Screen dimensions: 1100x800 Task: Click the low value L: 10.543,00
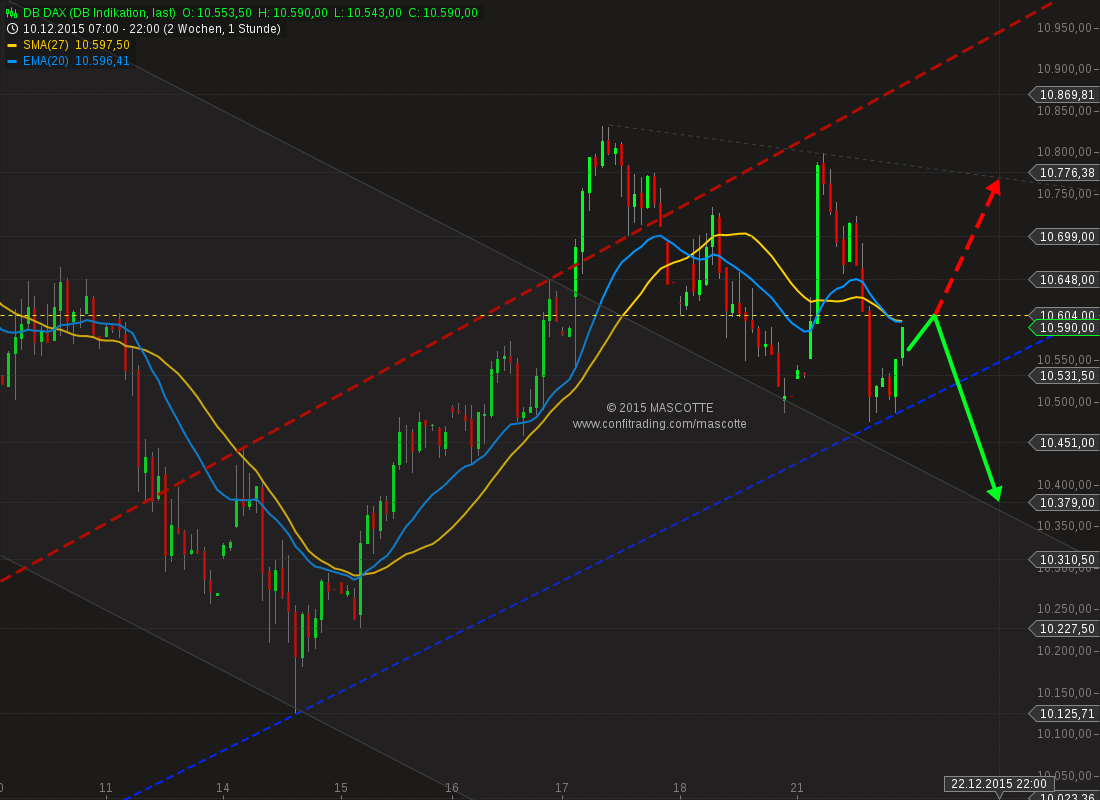pos(368,13)
